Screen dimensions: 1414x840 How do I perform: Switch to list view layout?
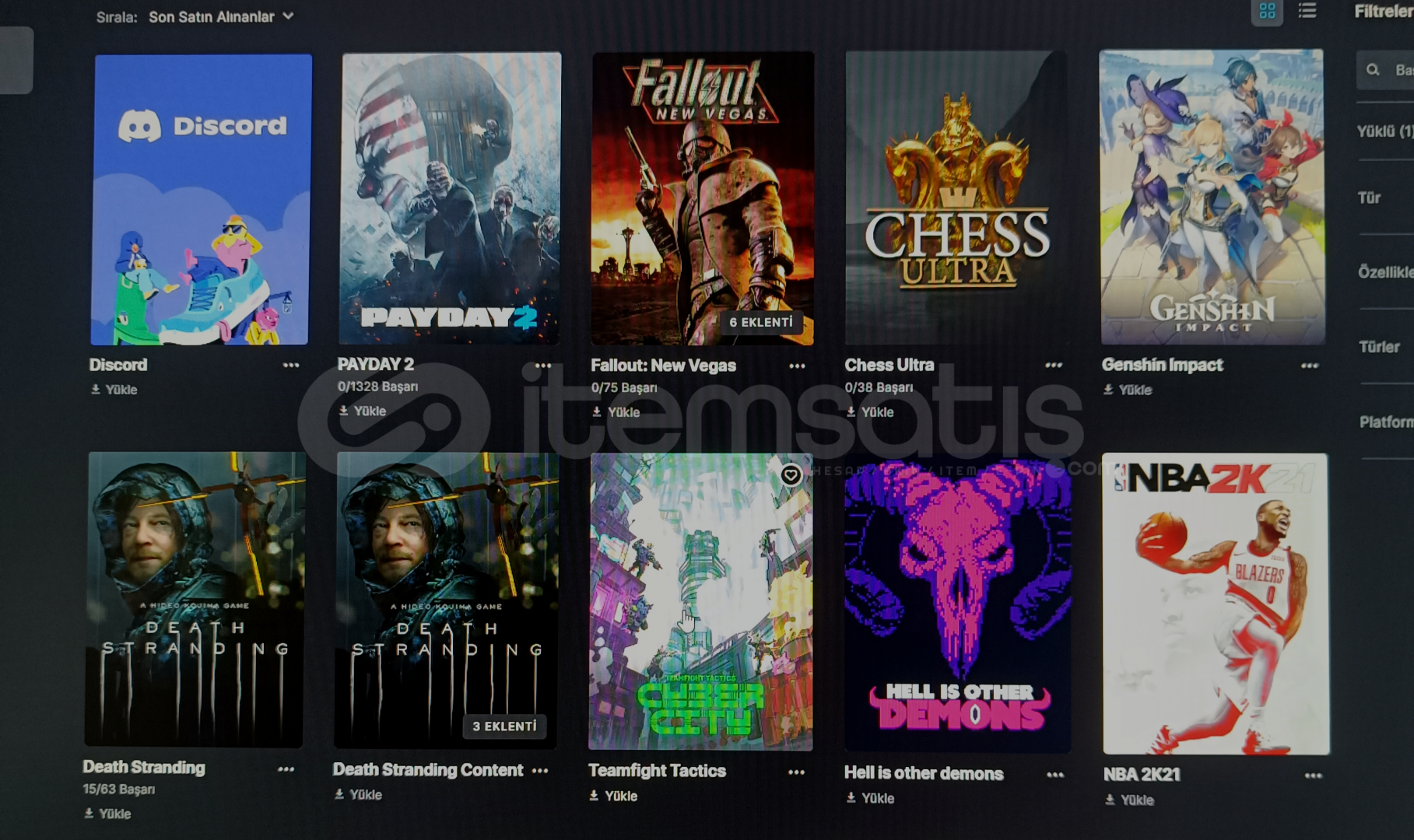(1307, 11)
